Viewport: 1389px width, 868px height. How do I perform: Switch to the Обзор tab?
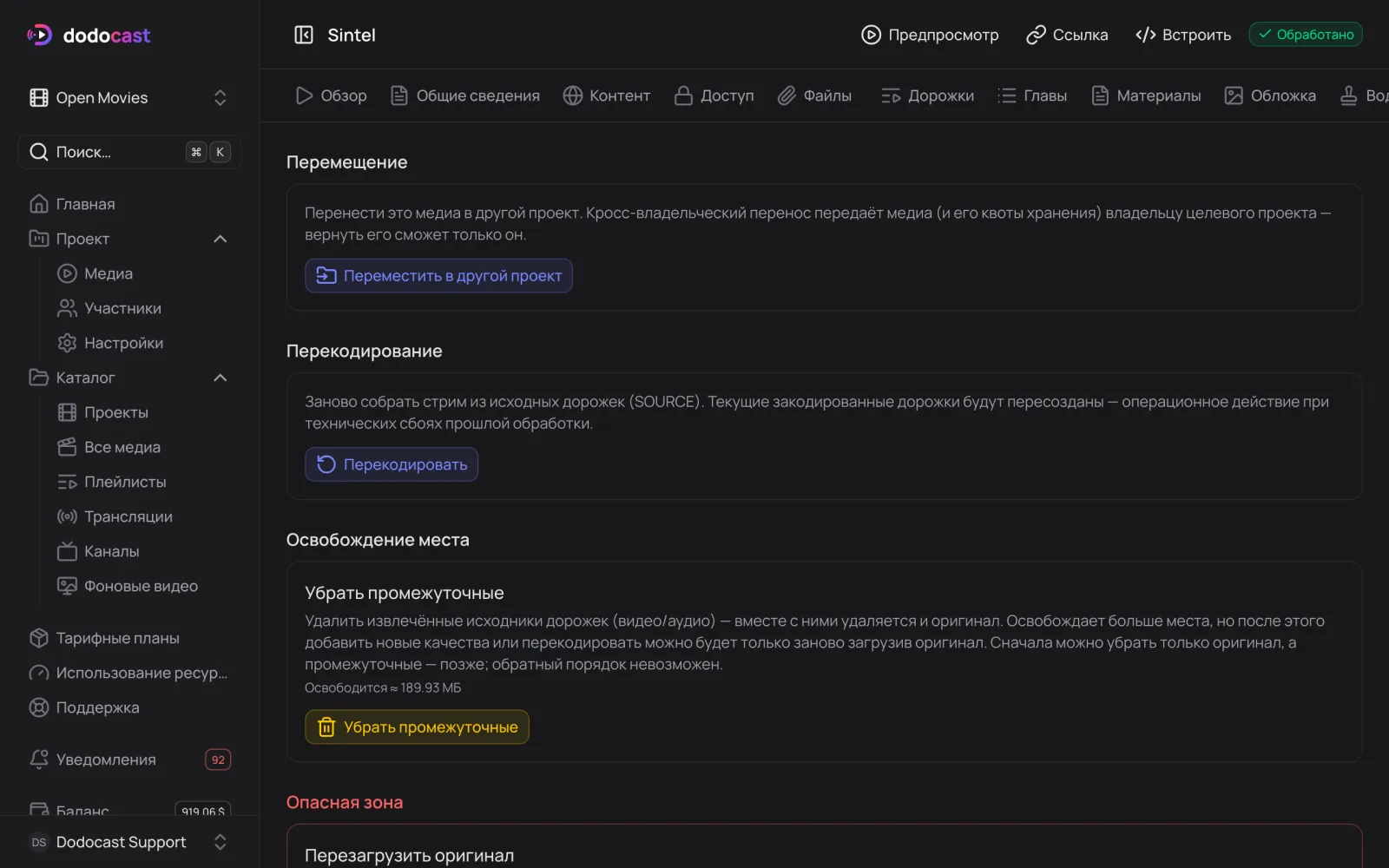tap(331, 95)
